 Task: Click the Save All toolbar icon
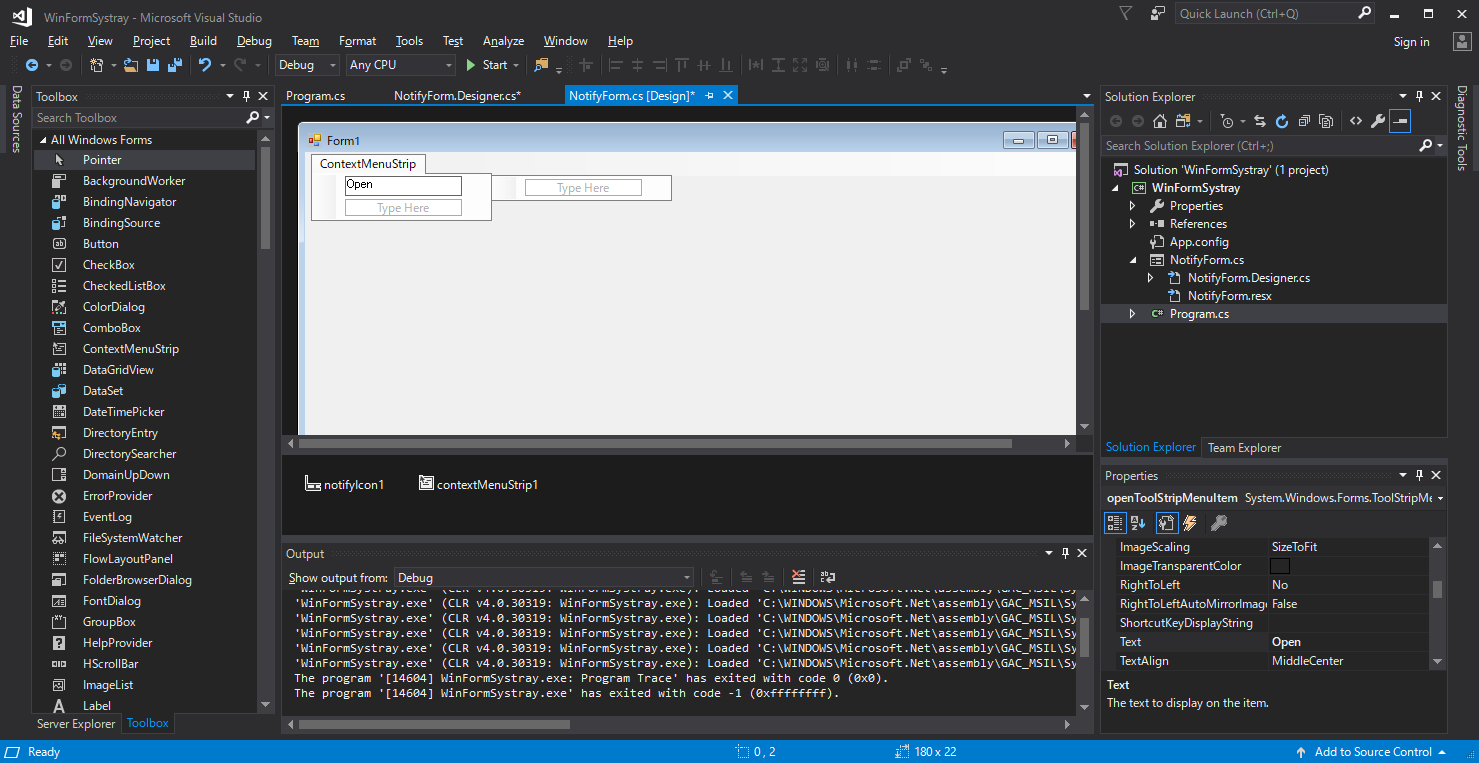click(175, 65)
